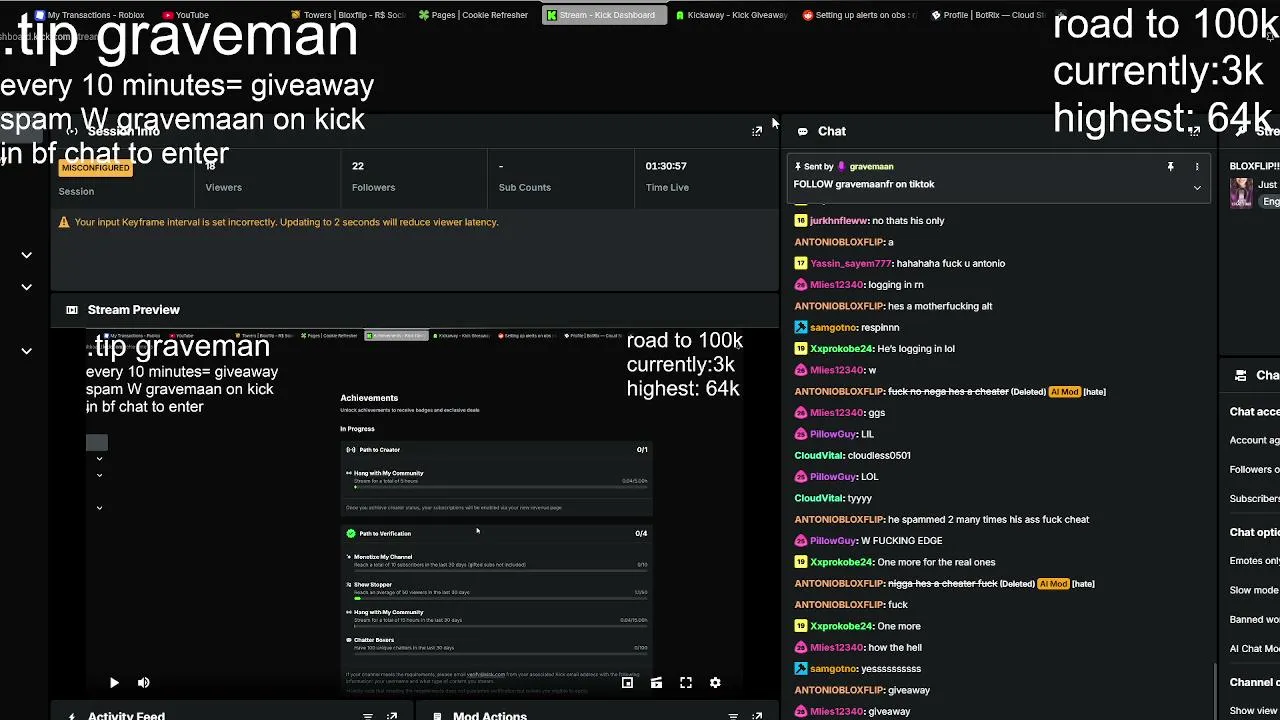Pop out the Mod Actions panel
Viewport: 1280px width, 720px height.
[757, 716]
